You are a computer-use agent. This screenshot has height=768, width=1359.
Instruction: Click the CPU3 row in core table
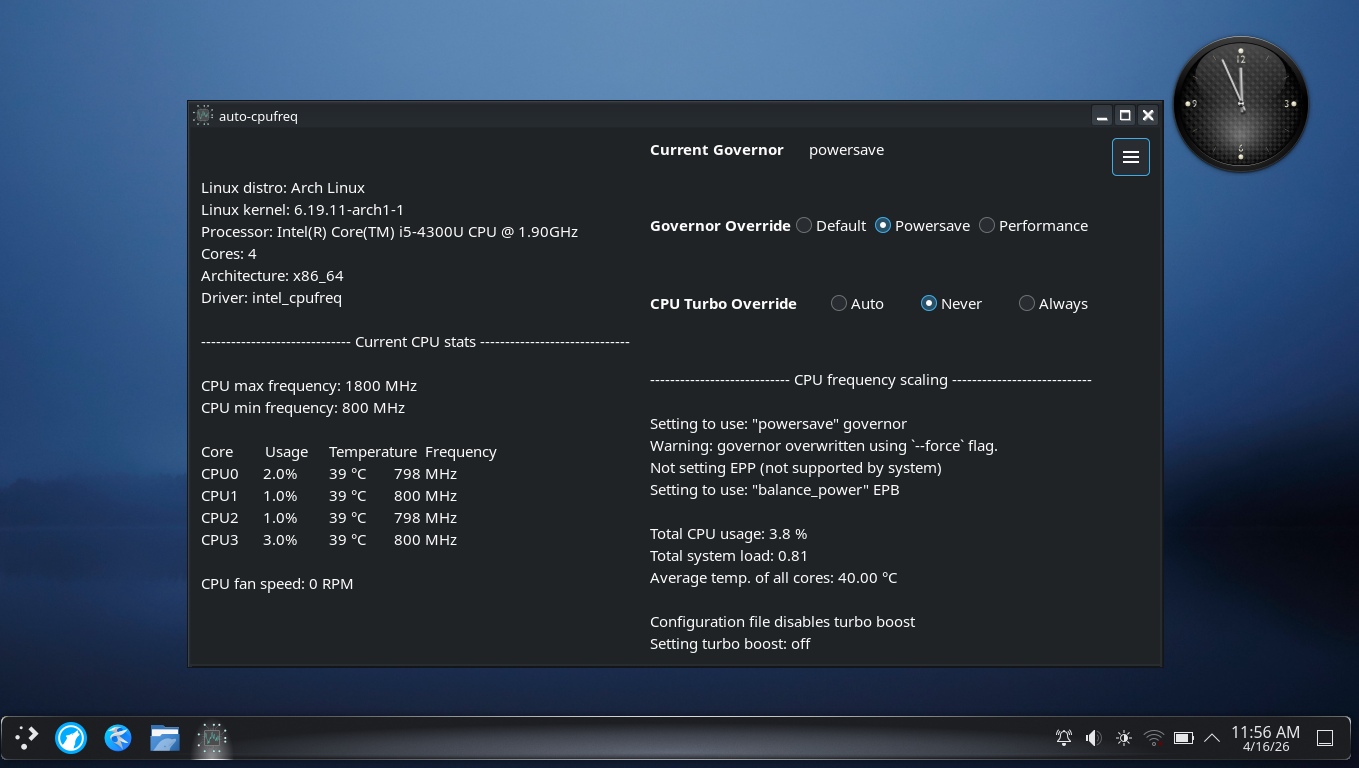pyautogui.click(x=329, y=540)
